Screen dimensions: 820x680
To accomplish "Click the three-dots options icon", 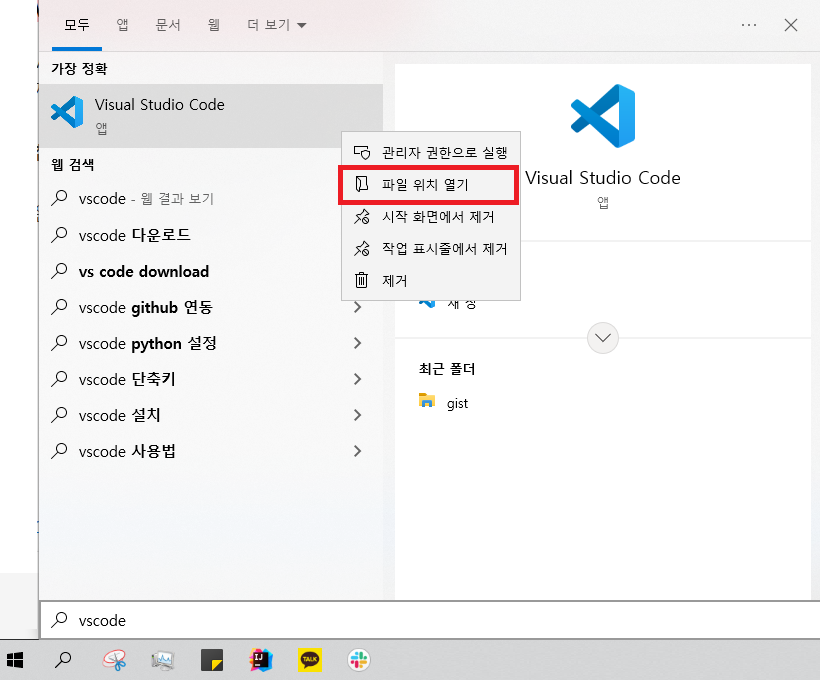I will (x=749, y=25).
